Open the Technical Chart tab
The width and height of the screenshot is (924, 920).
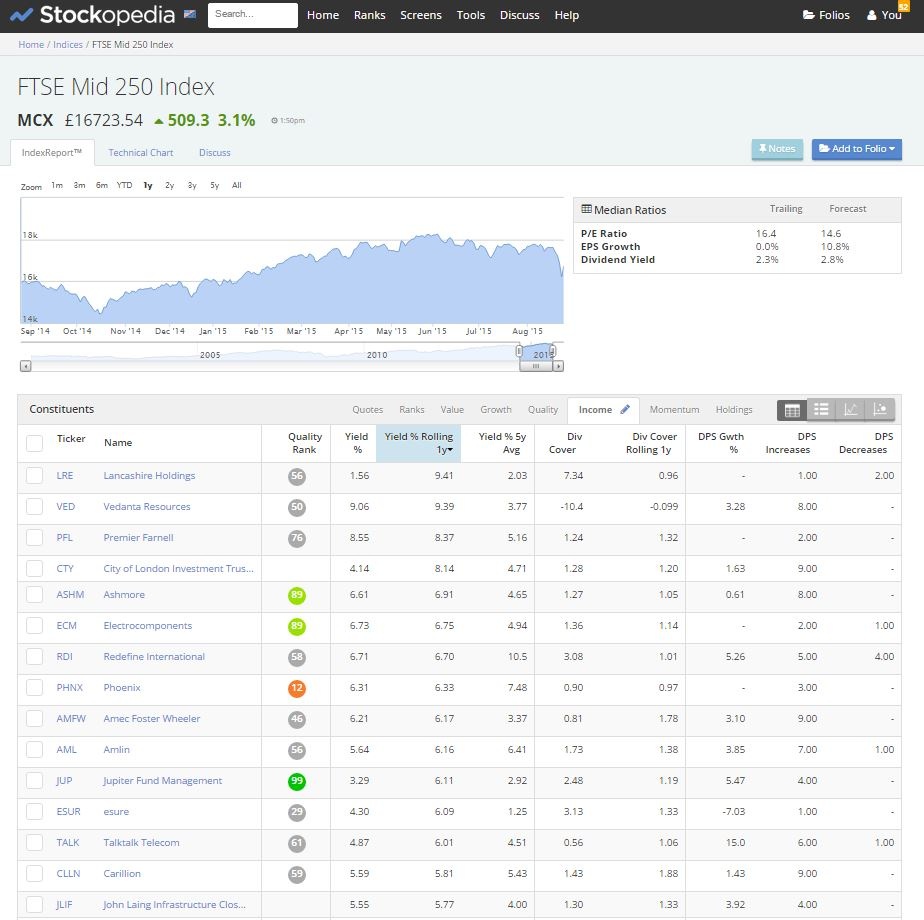coord(141,153)
